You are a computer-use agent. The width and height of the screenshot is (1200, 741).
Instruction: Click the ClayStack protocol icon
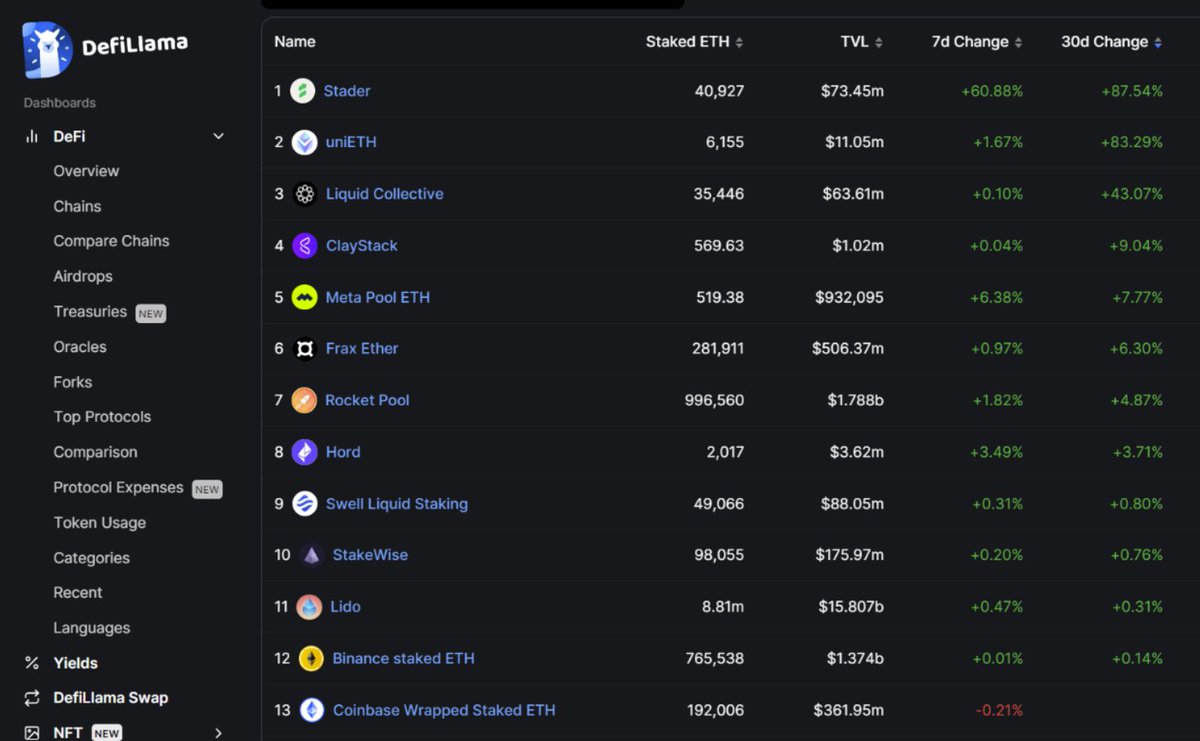[305, 246]
